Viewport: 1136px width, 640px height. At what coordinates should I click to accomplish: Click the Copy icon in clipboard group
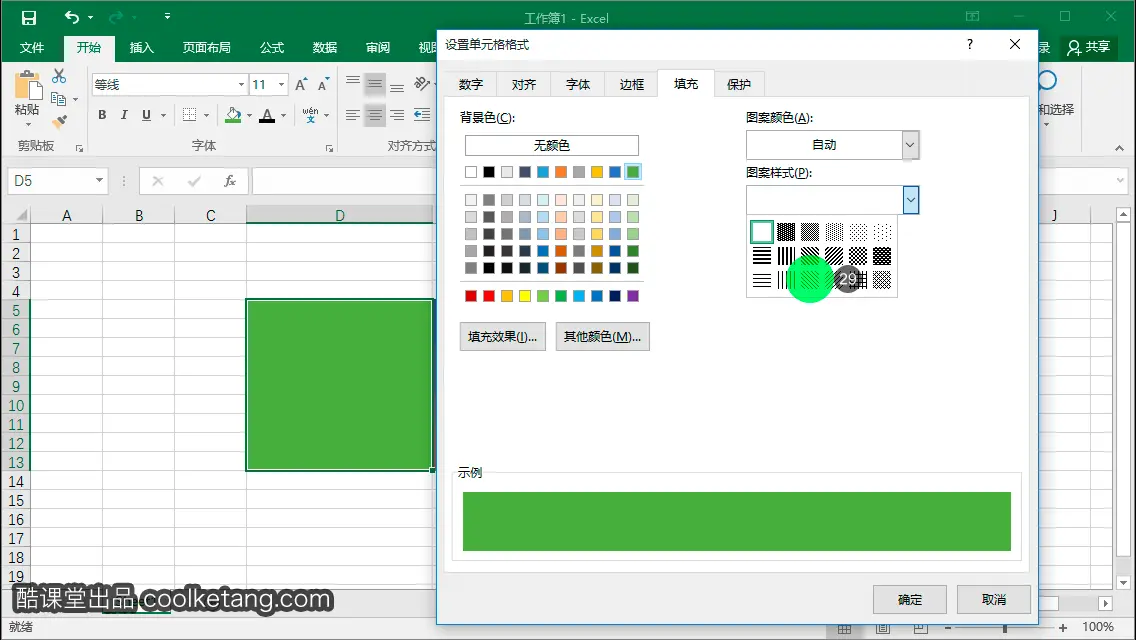(x=59, y=99)
